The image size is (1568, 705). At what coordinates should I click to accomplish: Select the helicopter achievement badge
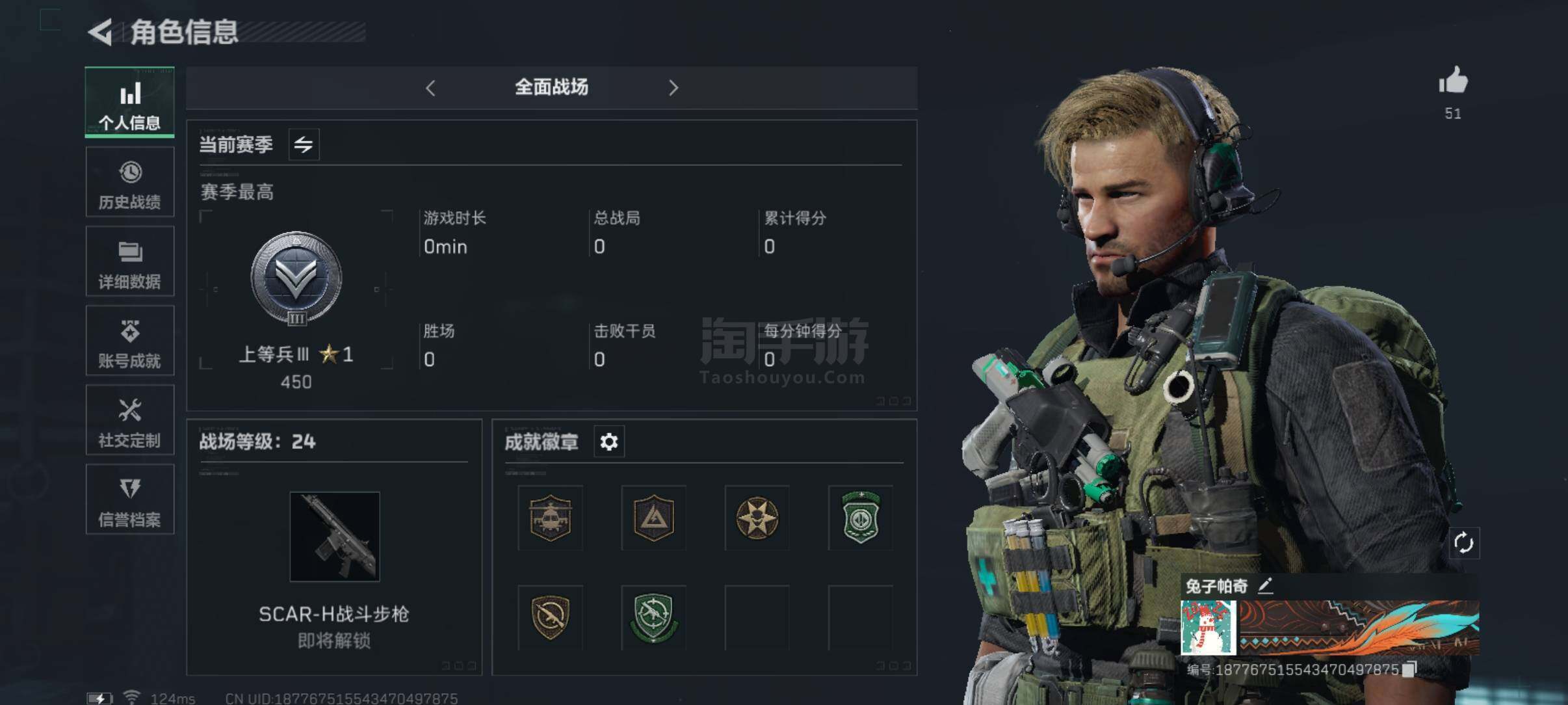tap(550, 518)
